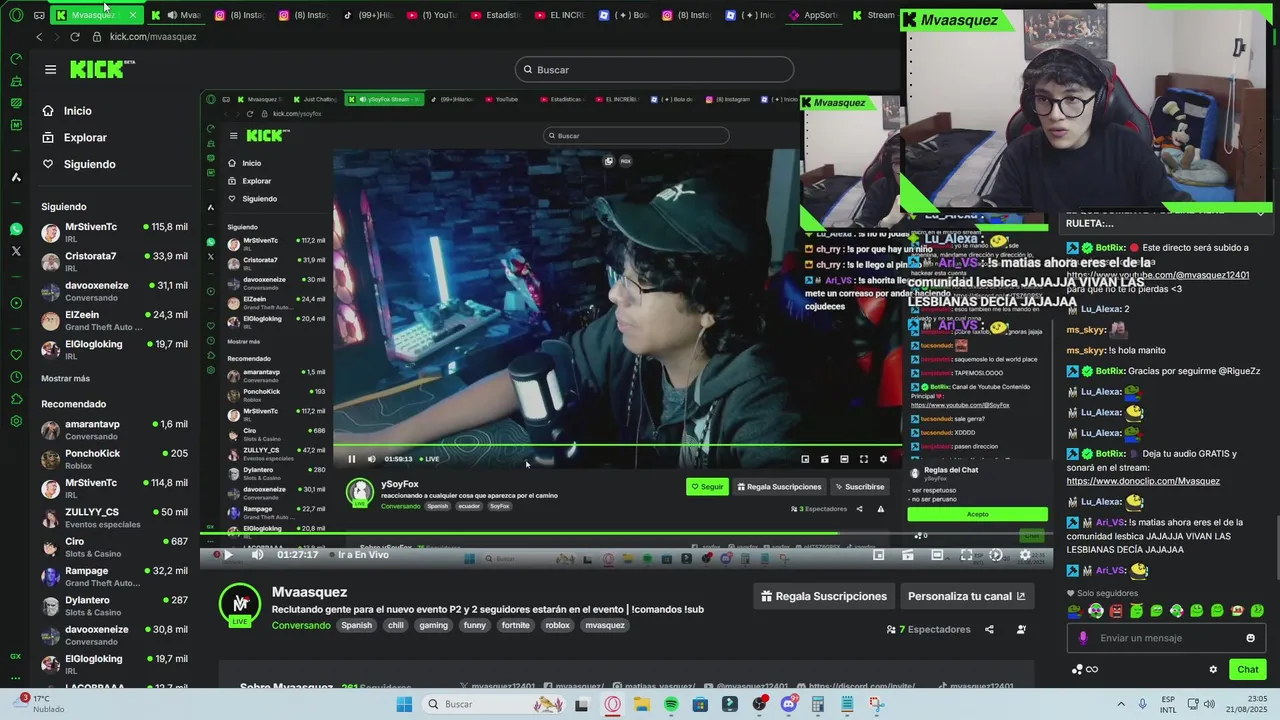Open WhatsApp in the Opera sidebar

(16, 229)
